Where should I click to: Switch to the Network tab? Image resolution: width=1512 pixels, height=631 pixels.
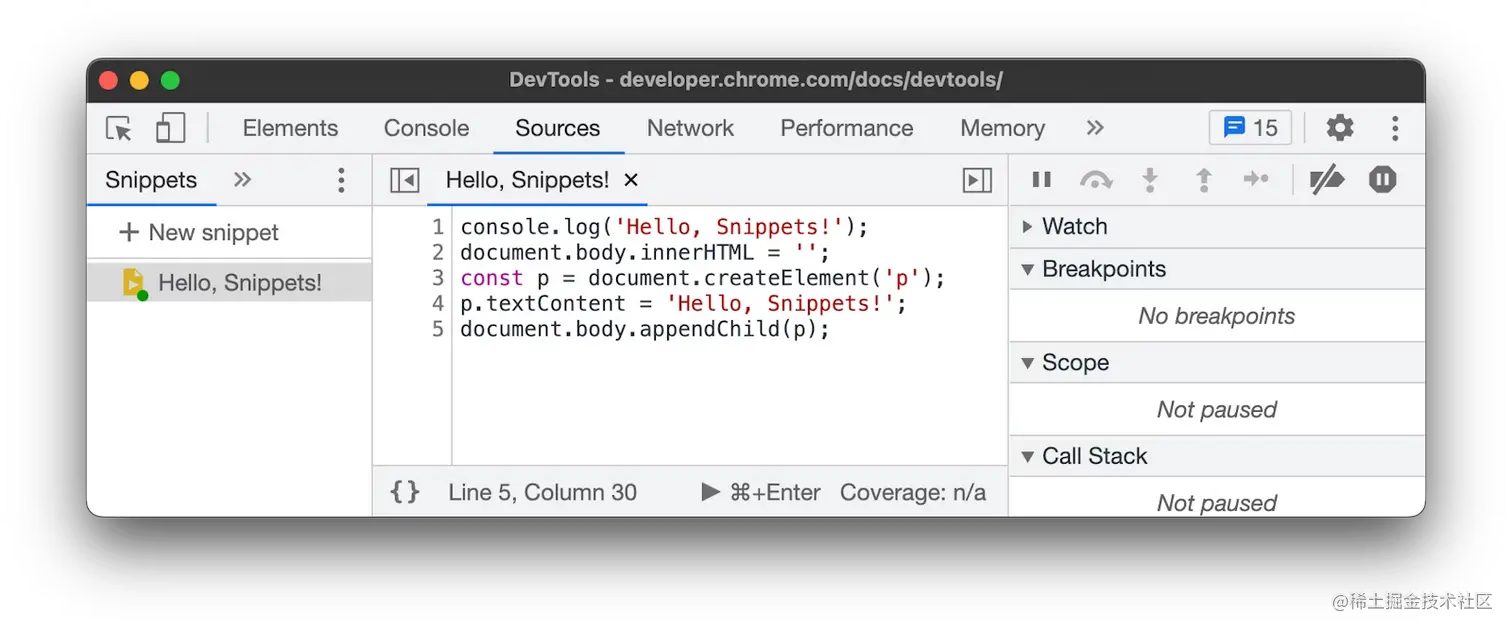(690, 128)
